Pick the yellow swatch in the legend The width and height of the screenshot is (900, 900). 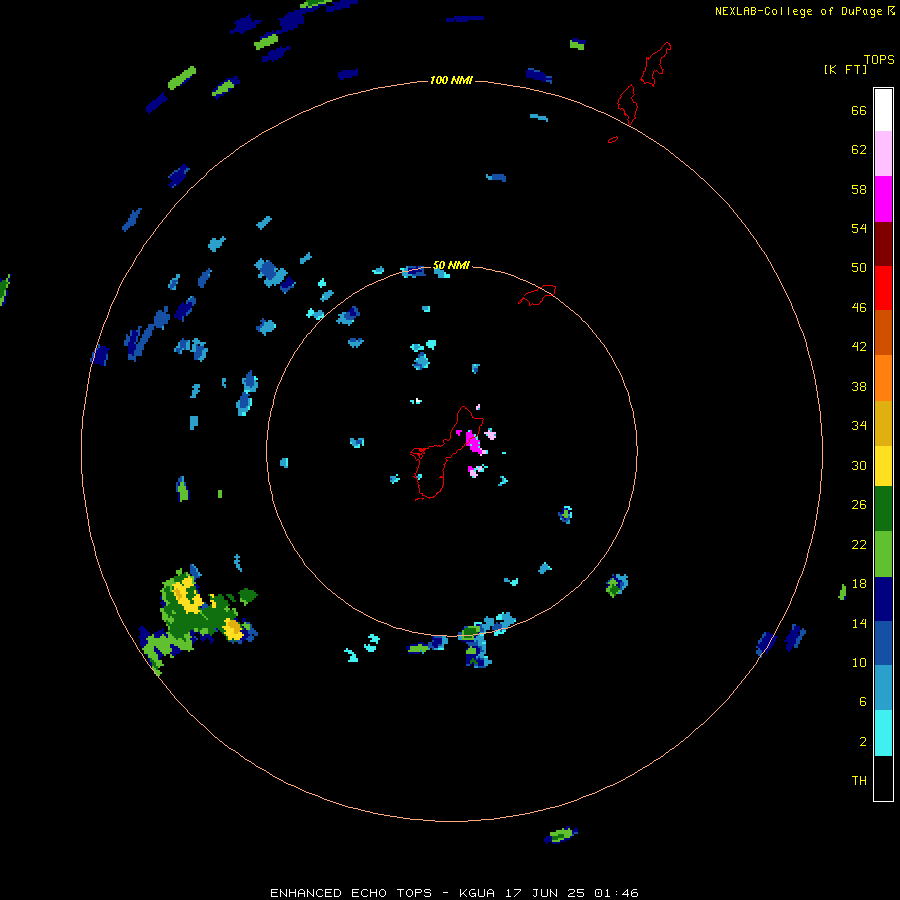pos(883,465)
